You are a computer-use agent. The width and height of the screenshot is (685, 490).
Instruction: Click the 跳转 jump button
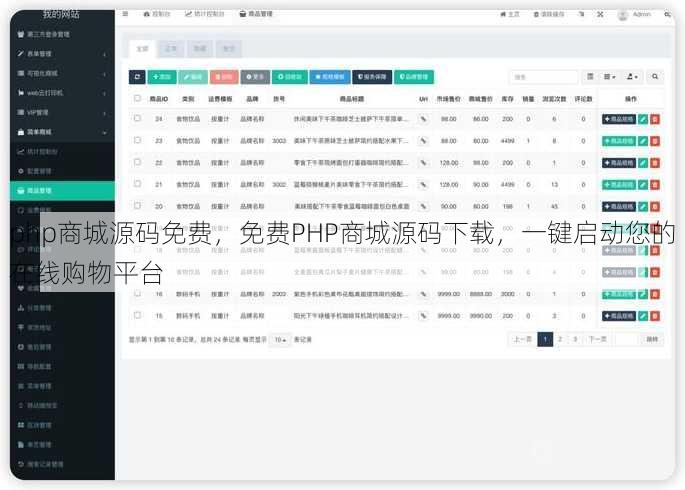tap(652, 339)
